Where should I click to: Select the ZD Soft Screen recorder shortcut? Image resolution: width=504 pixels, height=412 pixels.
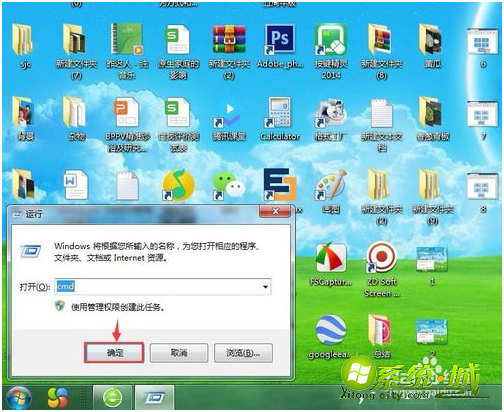(x=381, y=257)
